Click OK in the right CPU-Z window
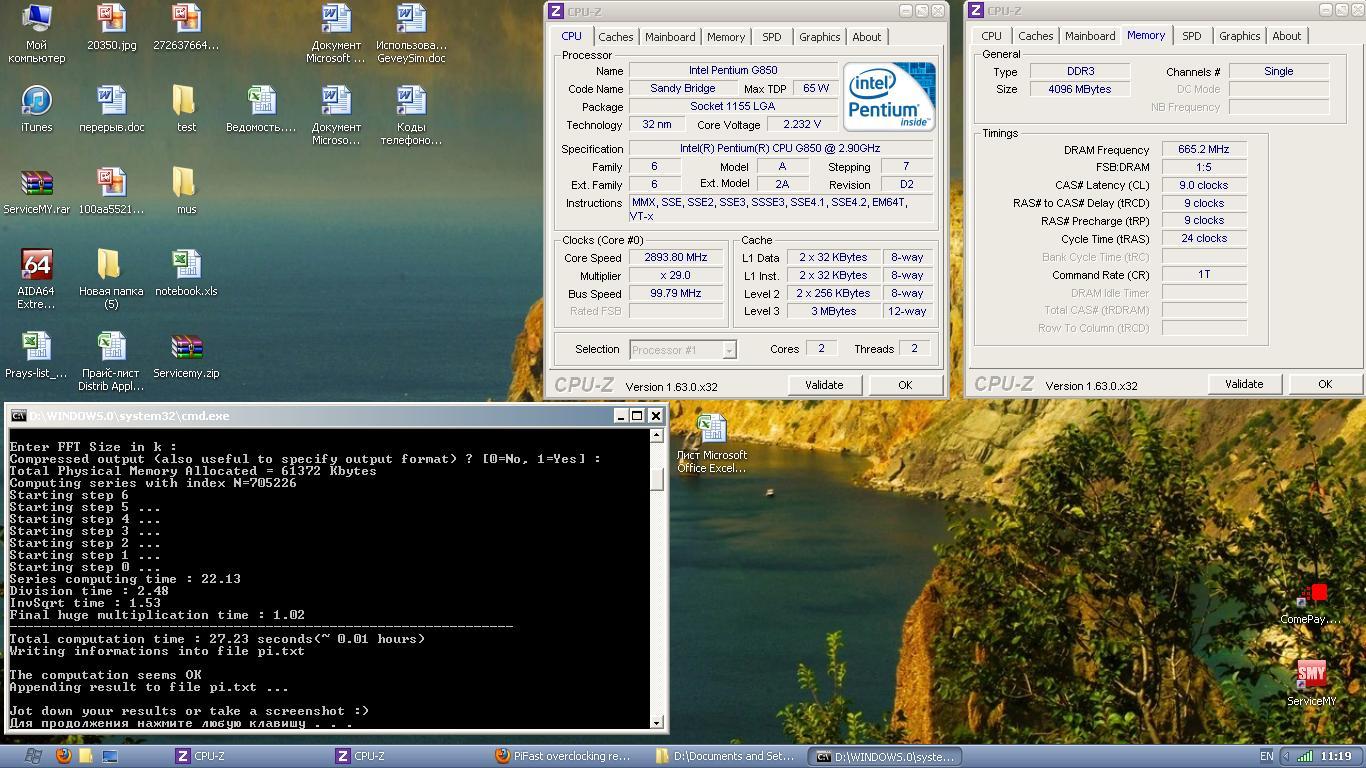Image resolution: width=1366 pixels, height=768 pixels. [x=1325, y=384]
